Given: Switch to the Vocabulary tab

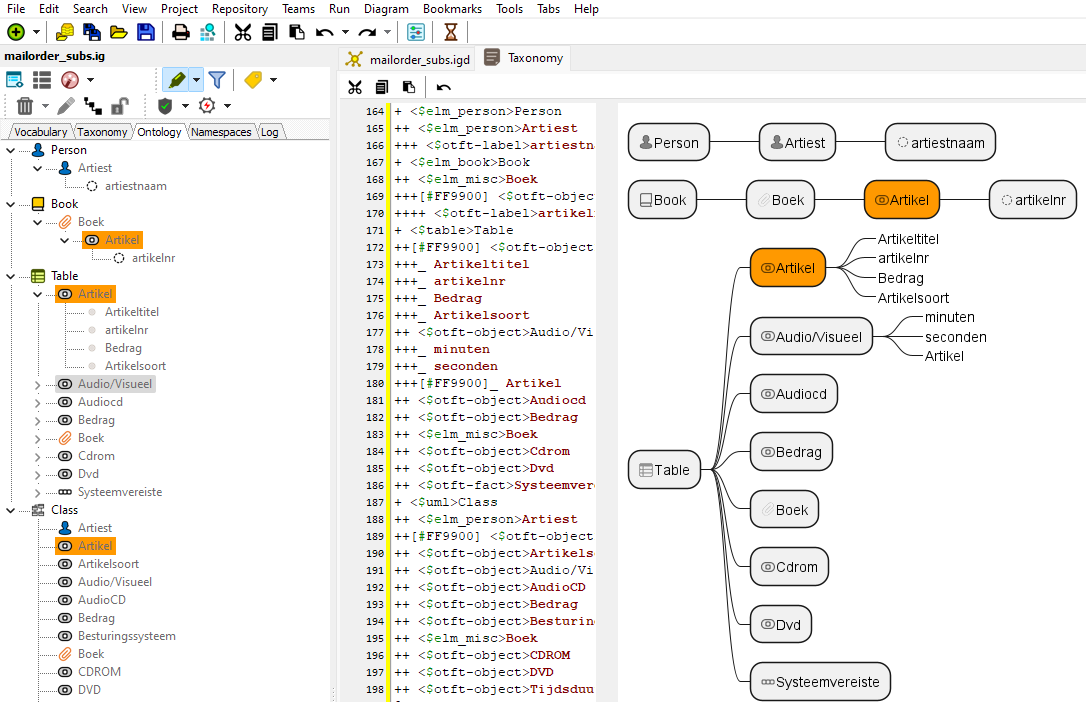Looking at the screenshot, I should (41, 132).
